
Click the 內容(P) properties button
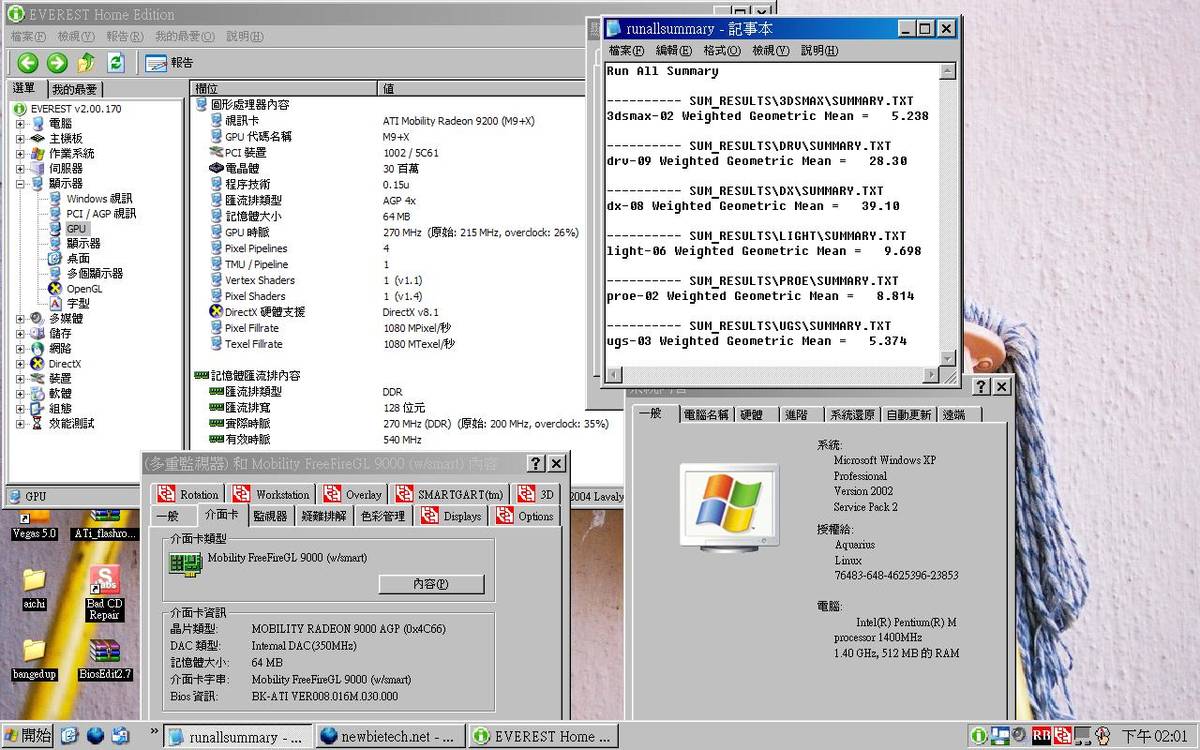(x=431, y=584)
